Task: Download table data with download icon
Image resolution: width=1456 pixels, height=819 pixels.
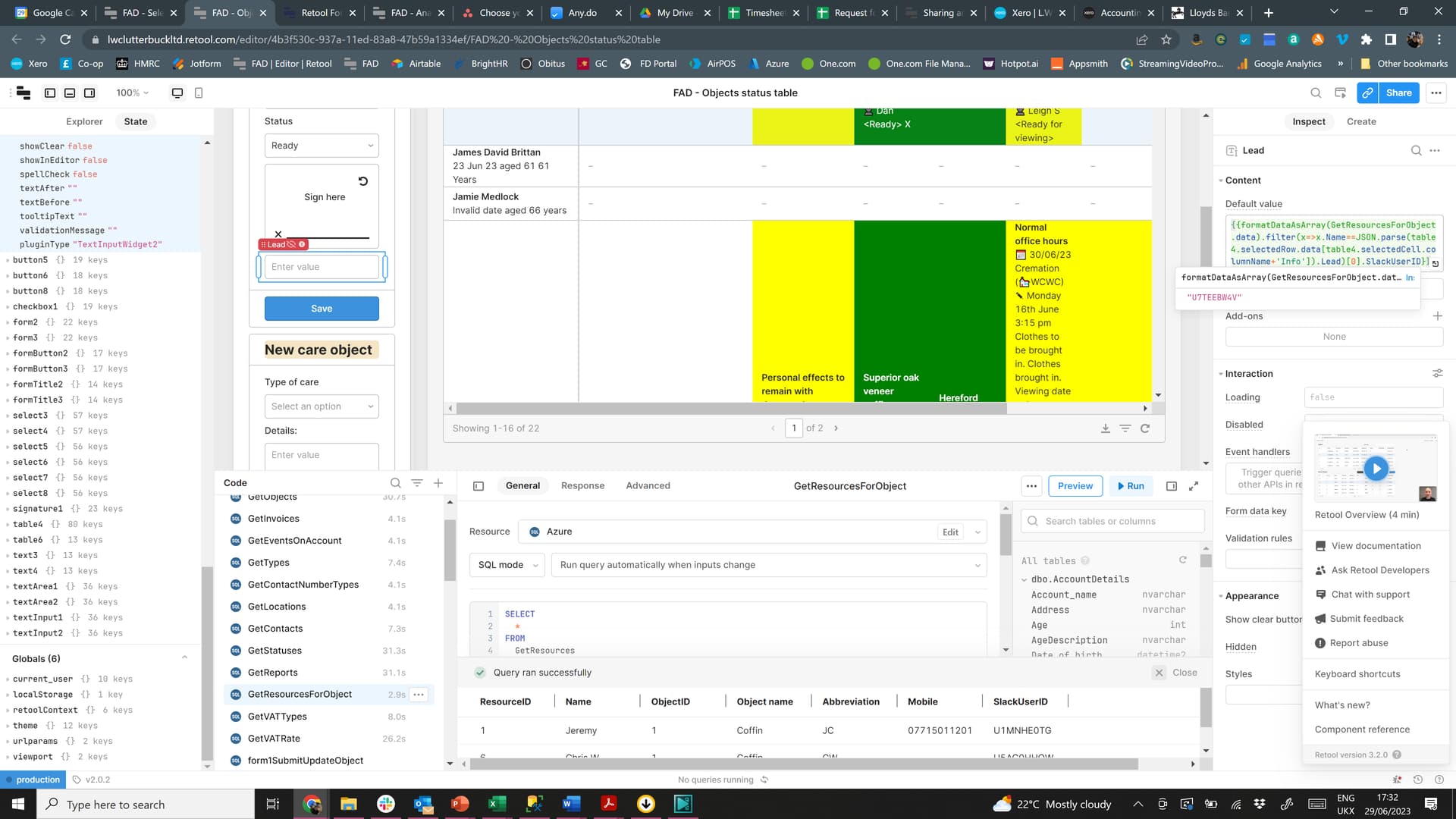Action: pyautogui.click(x=1106, y=428)
